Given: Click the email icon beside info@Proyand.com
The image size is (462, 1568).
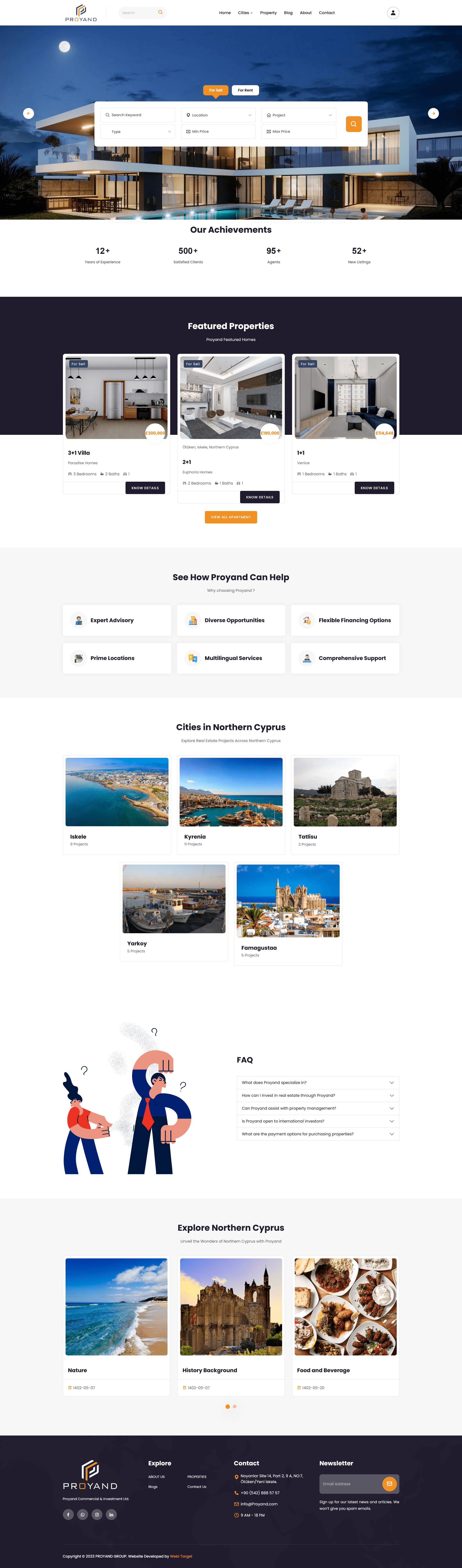Looking at the screenshot, I should click(x=236, y=1504).
